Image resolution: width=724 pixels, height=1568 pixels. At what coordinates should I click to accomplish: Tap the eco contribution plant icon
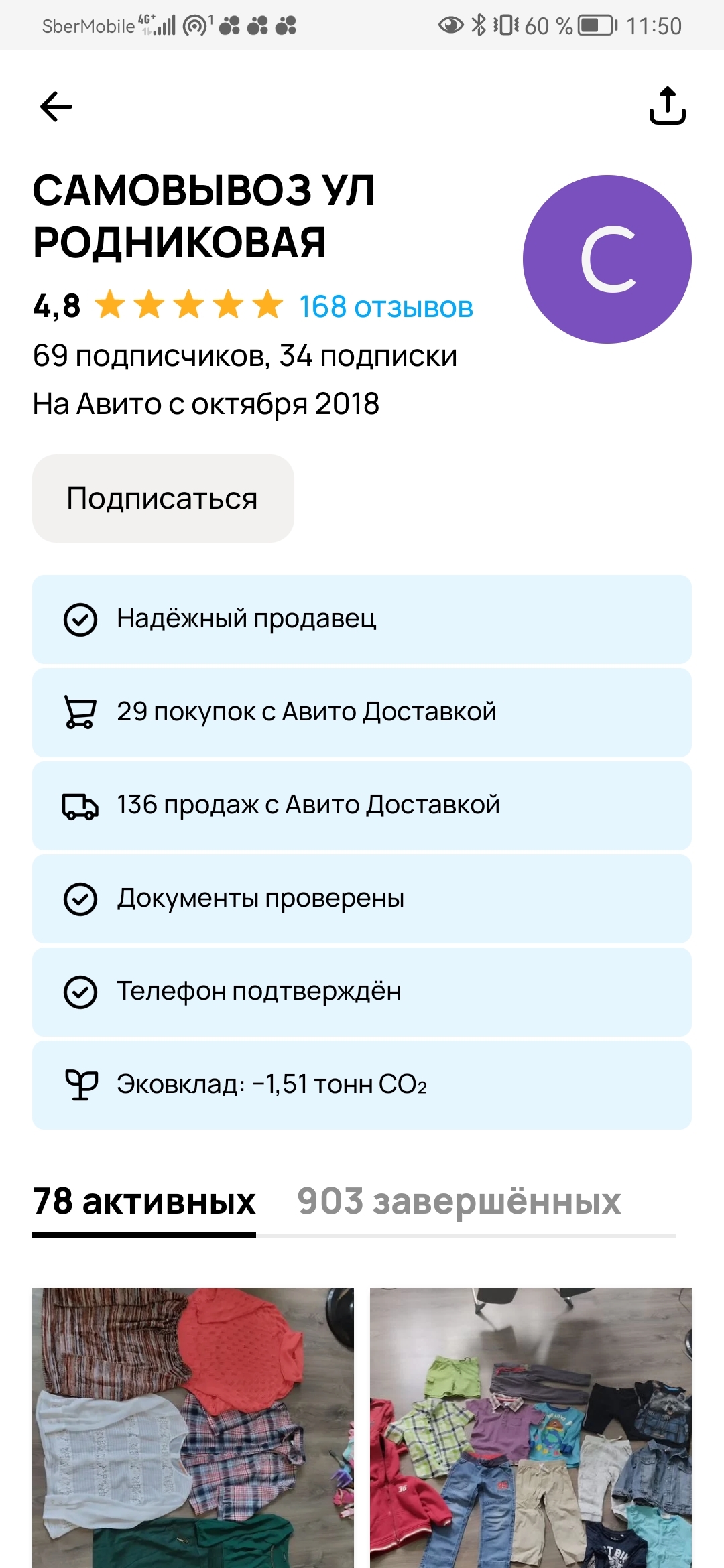click(80, 1085)
